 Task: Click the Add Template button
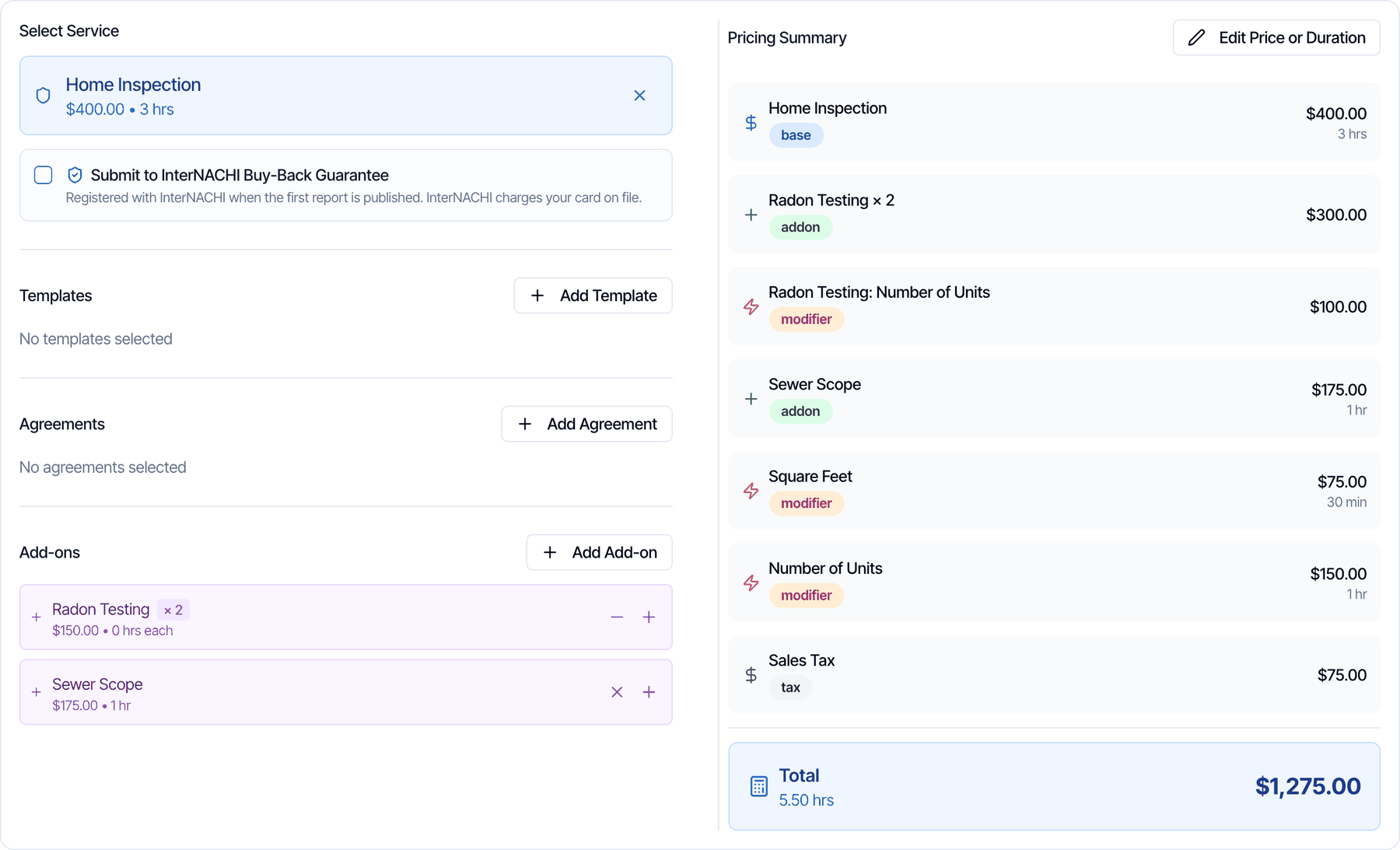(x=593, y=296)
